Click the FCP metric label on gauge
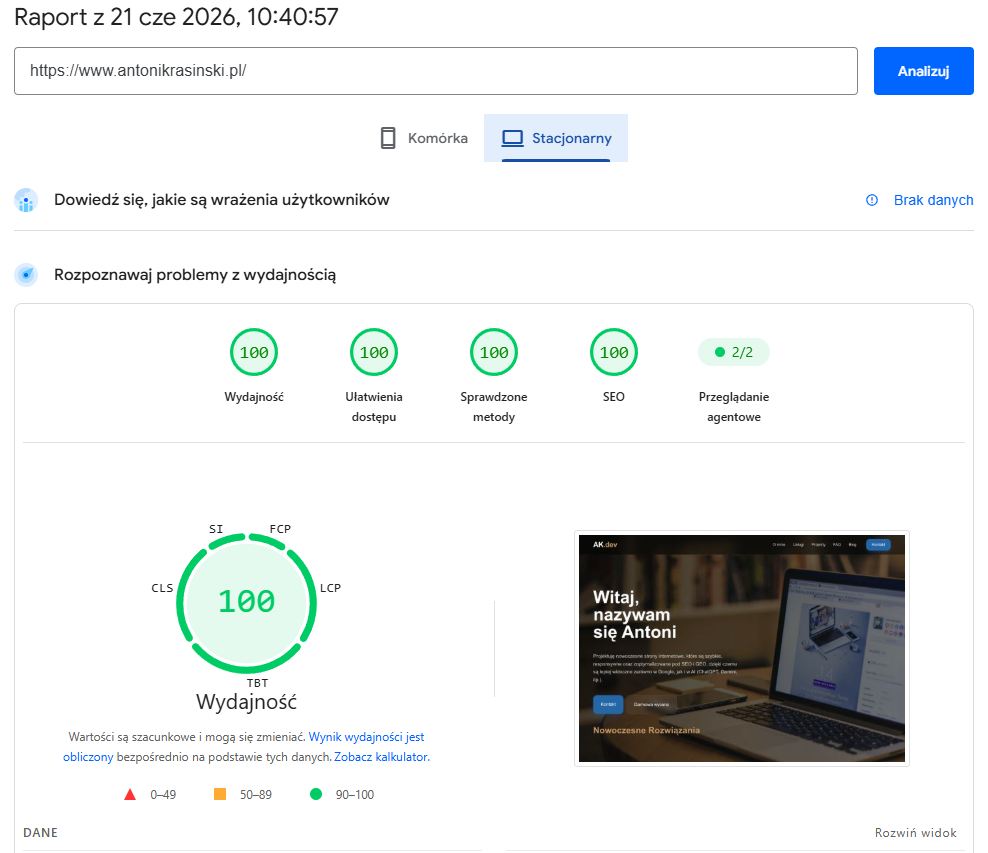 [280, 529]
